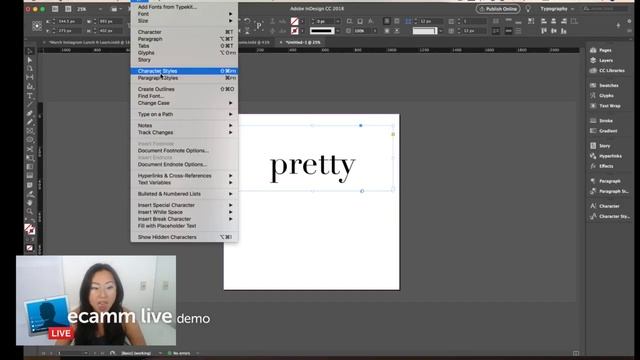This screenshot has width=640, height=360.
Task: Switch to the March Instagram Lunch document tab
Action: pos(88,42)
